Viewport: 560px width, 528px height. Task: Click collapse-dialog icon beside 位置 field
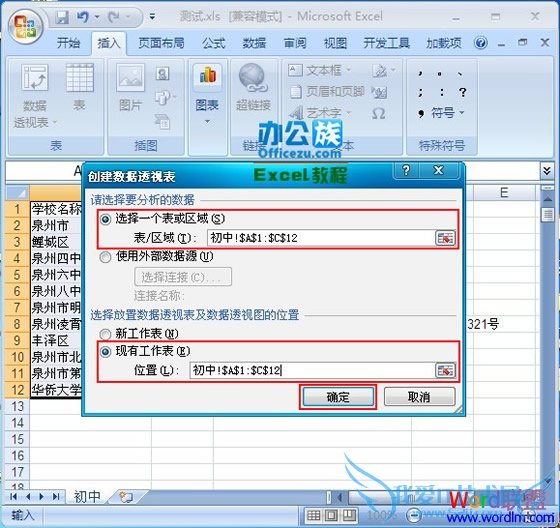(x=445, y=370)
